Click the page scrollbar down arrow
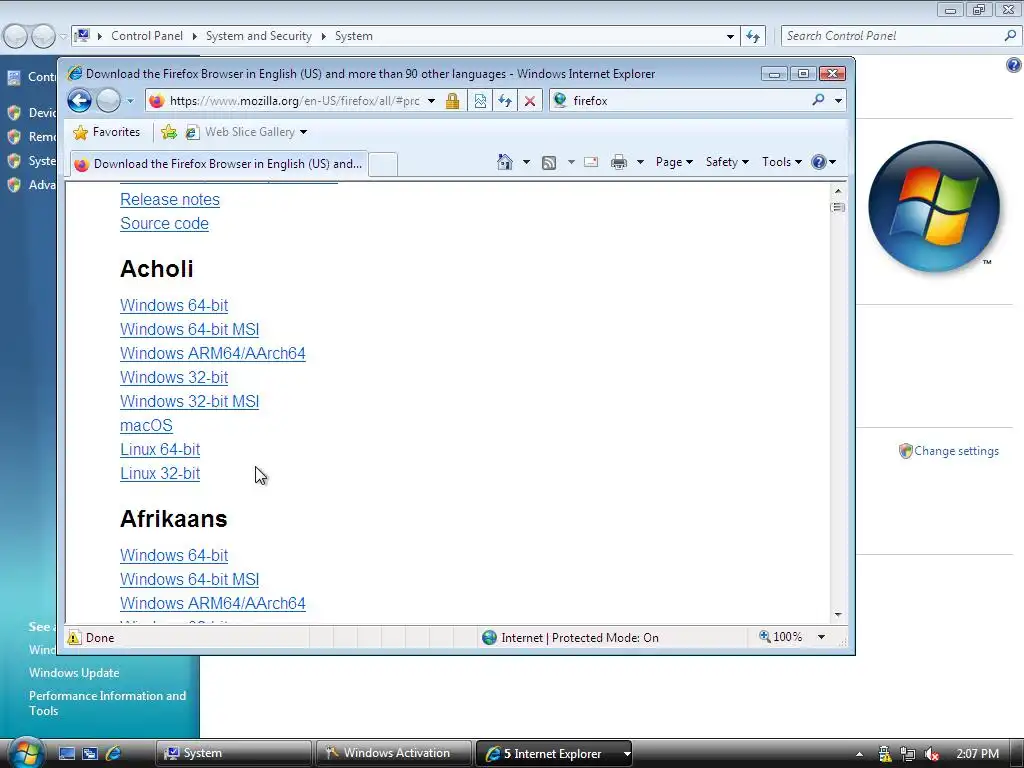Image resolution: width=1024 pixels, height=768 pixels. tap(838, 615)
